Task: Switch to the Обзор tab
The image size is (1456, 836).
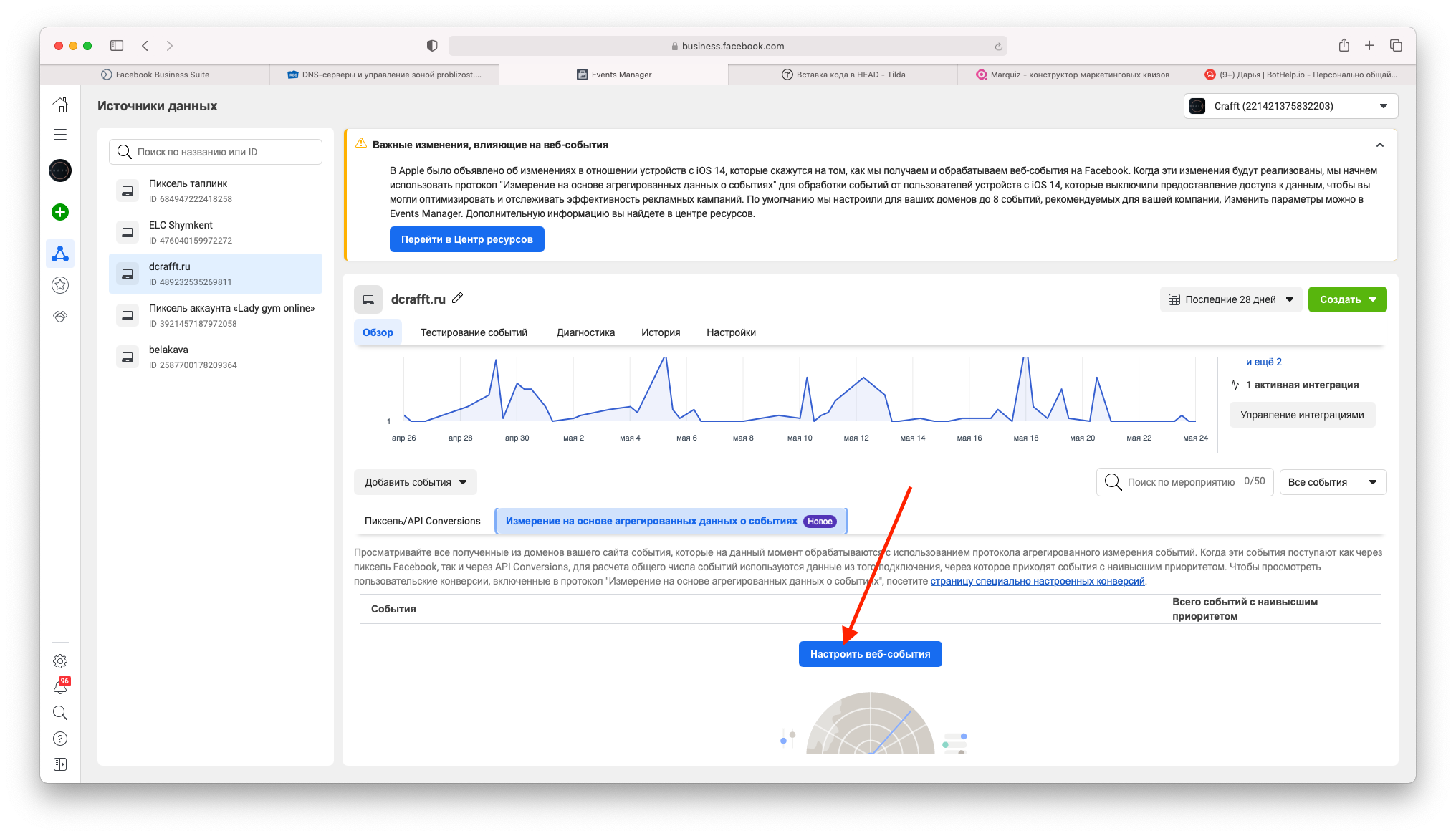Action: pos(378,332)
